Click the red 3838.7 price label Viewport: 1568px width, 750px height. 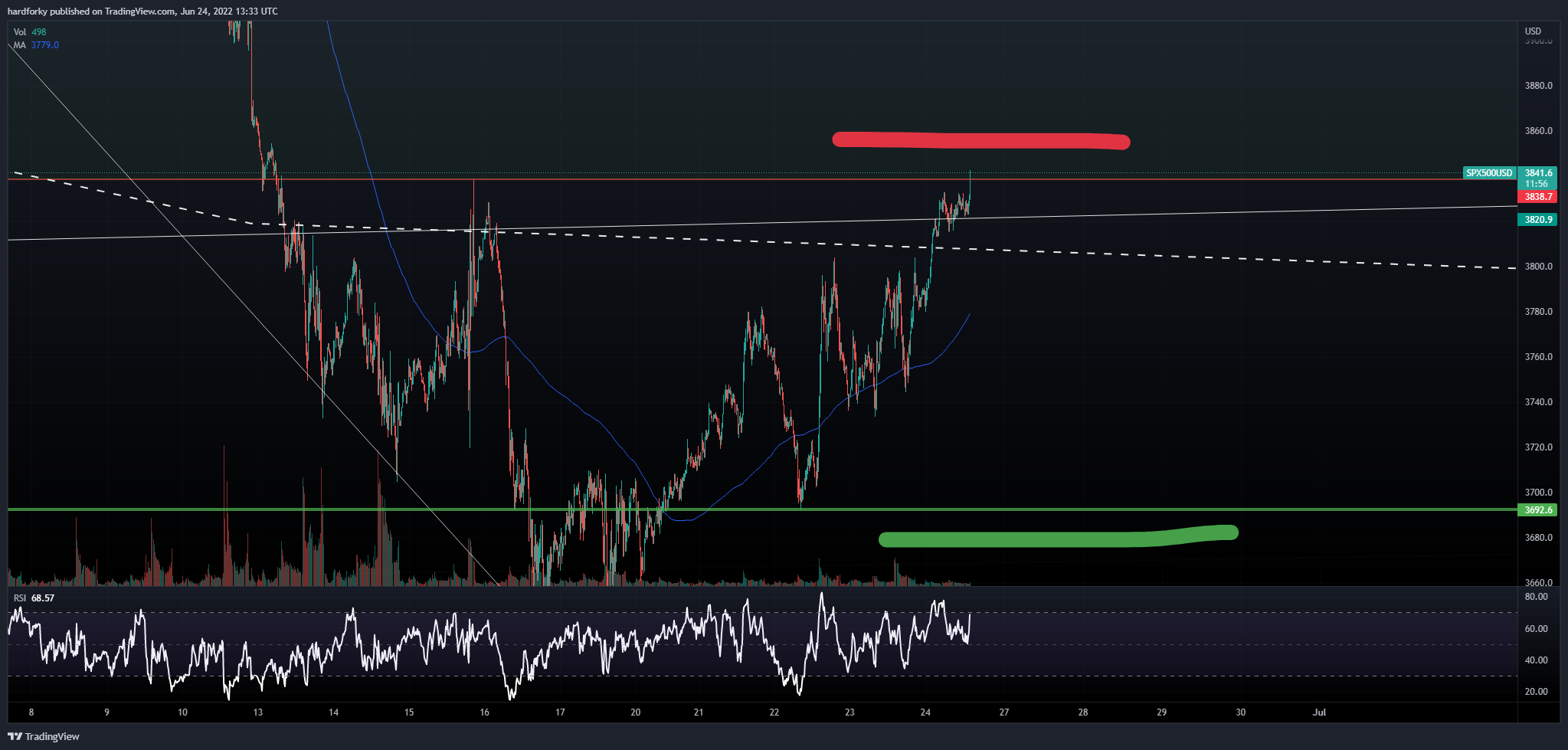point(1538,197)
